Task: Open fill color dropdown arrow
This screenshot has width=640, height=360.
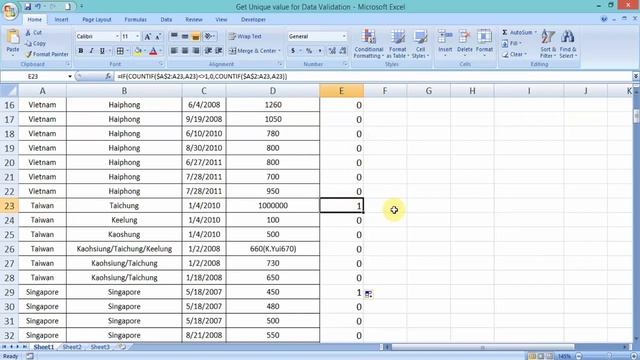Action: click(145, 51)
